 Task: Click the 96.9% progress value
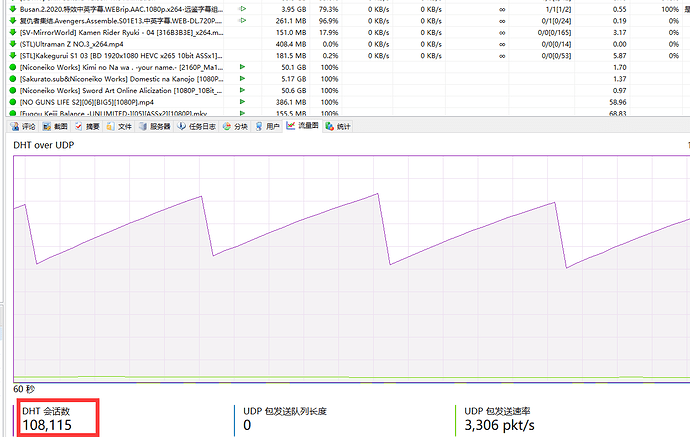coord(328,21)
